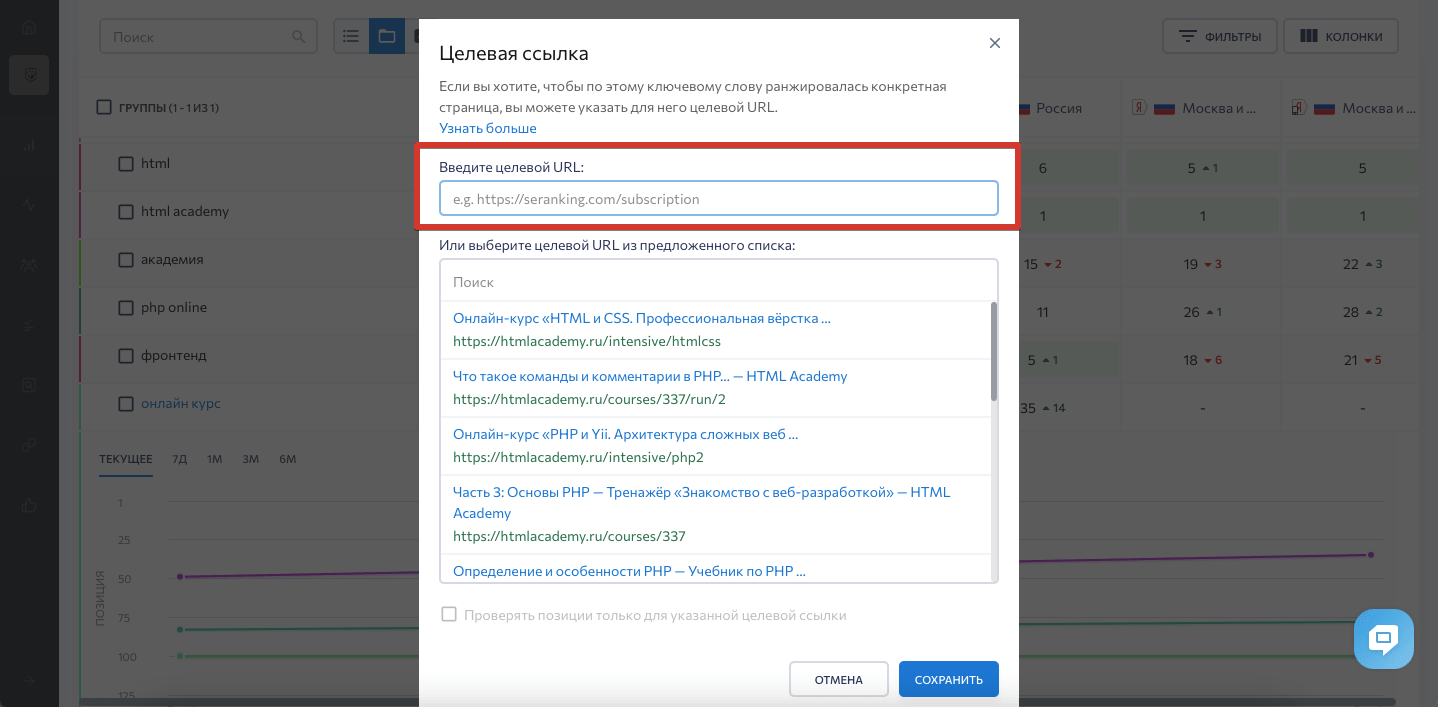
Task: Click the suggested URL list scrollbar
Action: 994,351
